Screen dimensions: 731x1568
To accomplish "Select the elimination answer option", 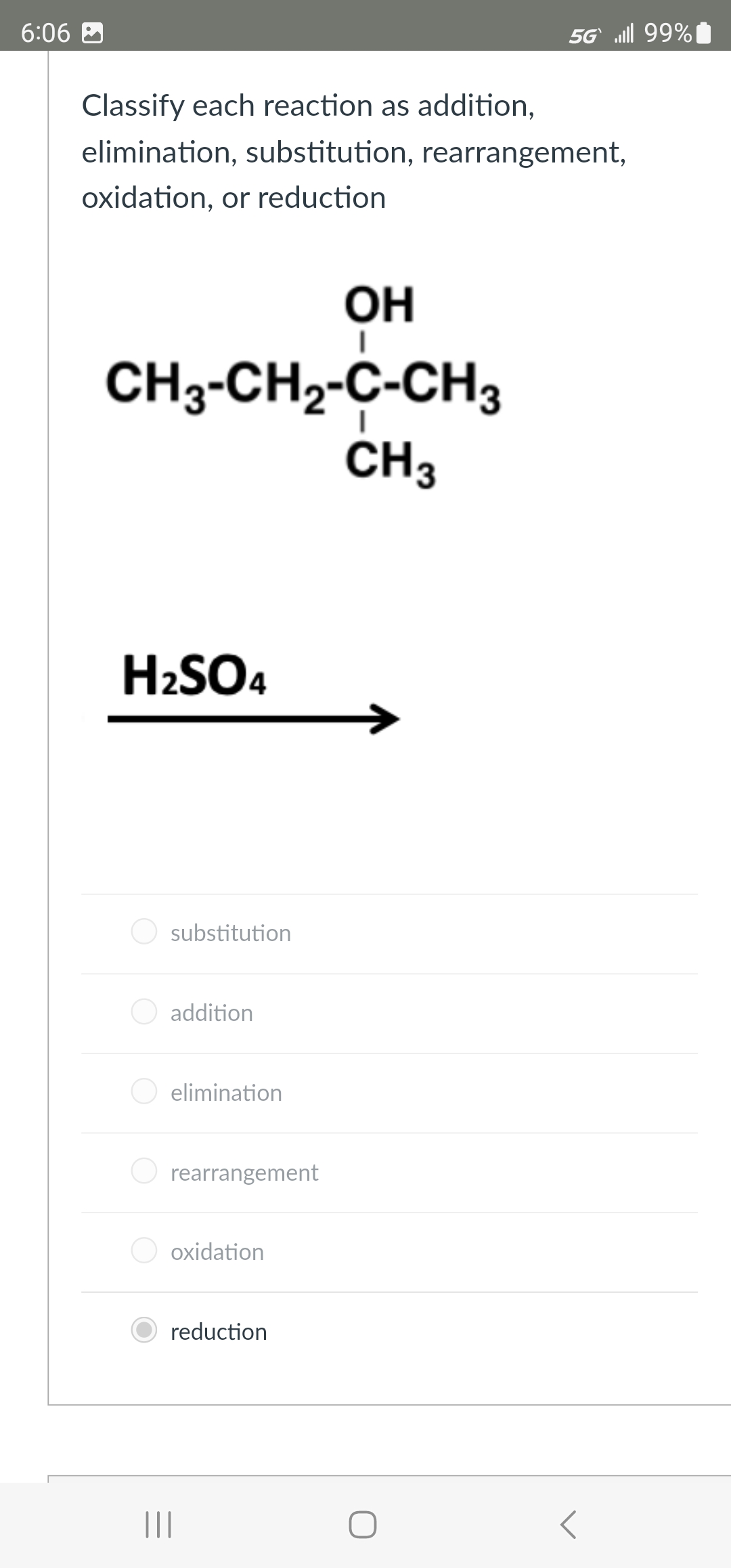I will [144, 1092].
